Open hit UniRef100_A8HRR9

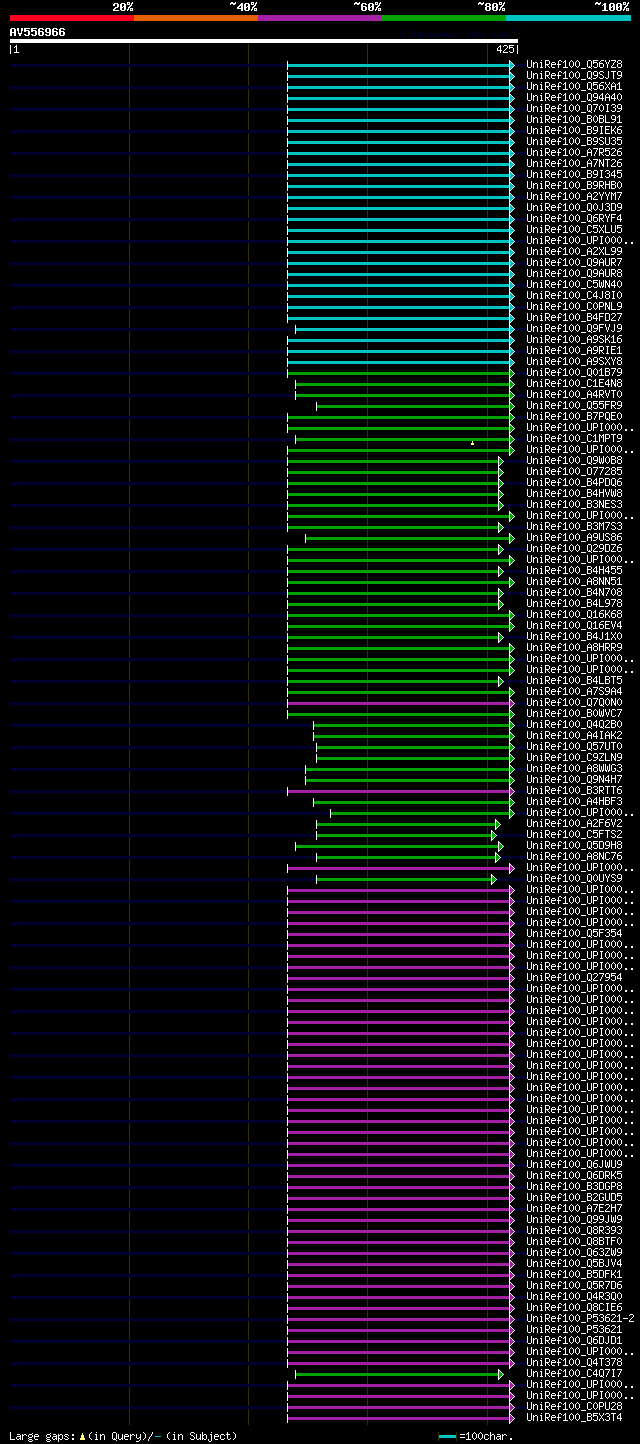574,647
